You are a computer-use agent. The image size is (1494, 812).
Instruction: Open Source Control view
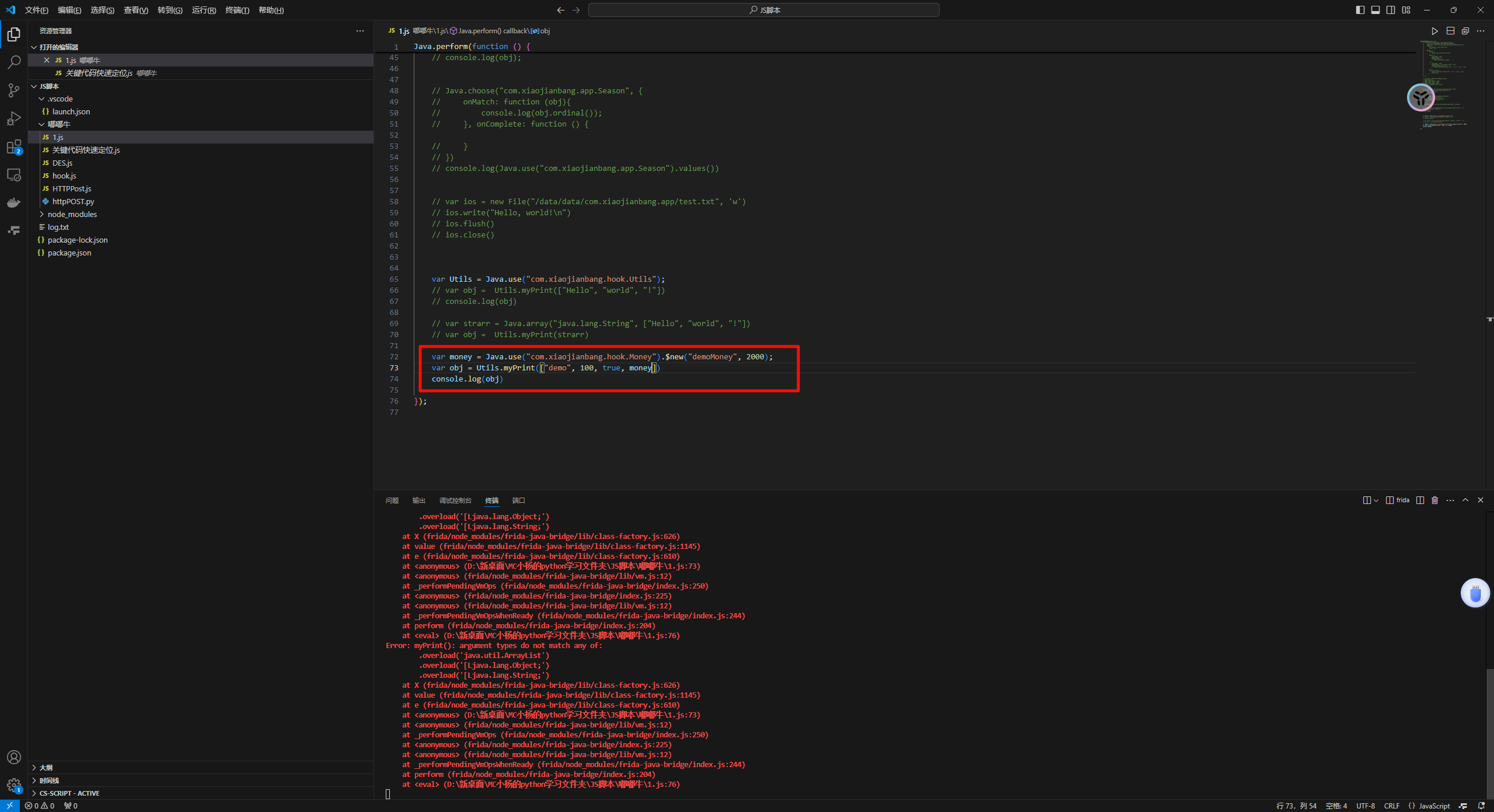[x=14, y=90]
